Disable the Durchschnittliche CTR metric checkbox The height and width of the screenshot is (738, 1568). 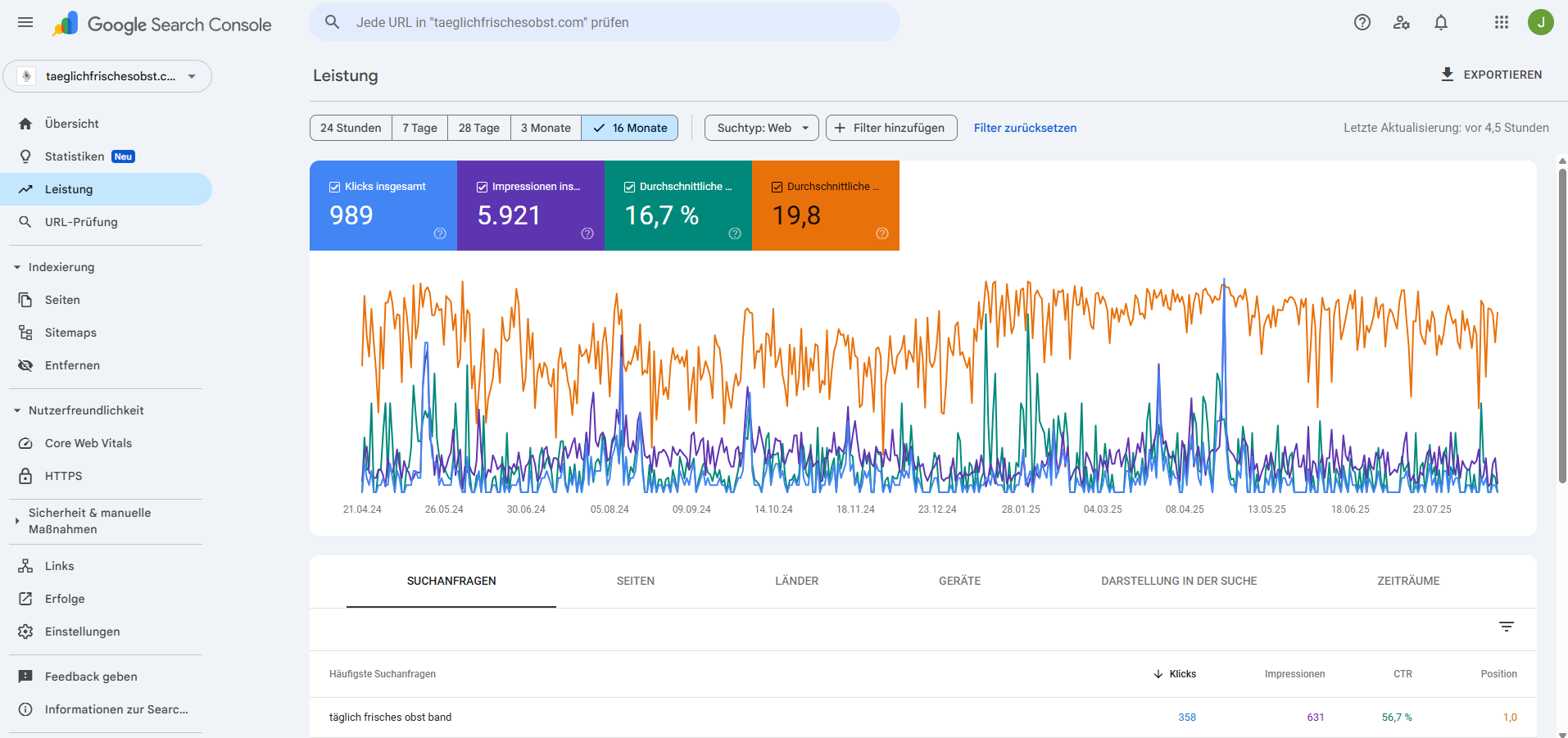(x=629, y=186)
